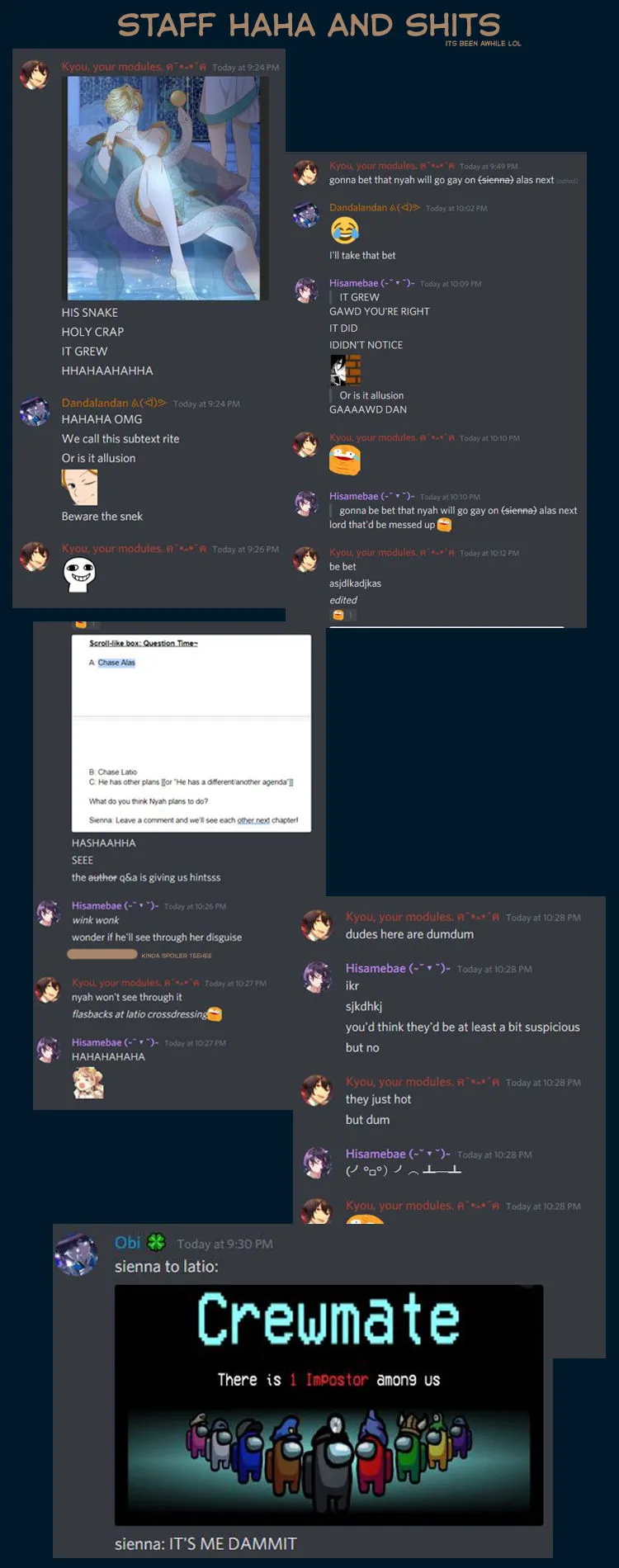Click Hisamebae's avatar at the 10:09 PM message
The image size is (619, 1568).
tap(306, 290)
